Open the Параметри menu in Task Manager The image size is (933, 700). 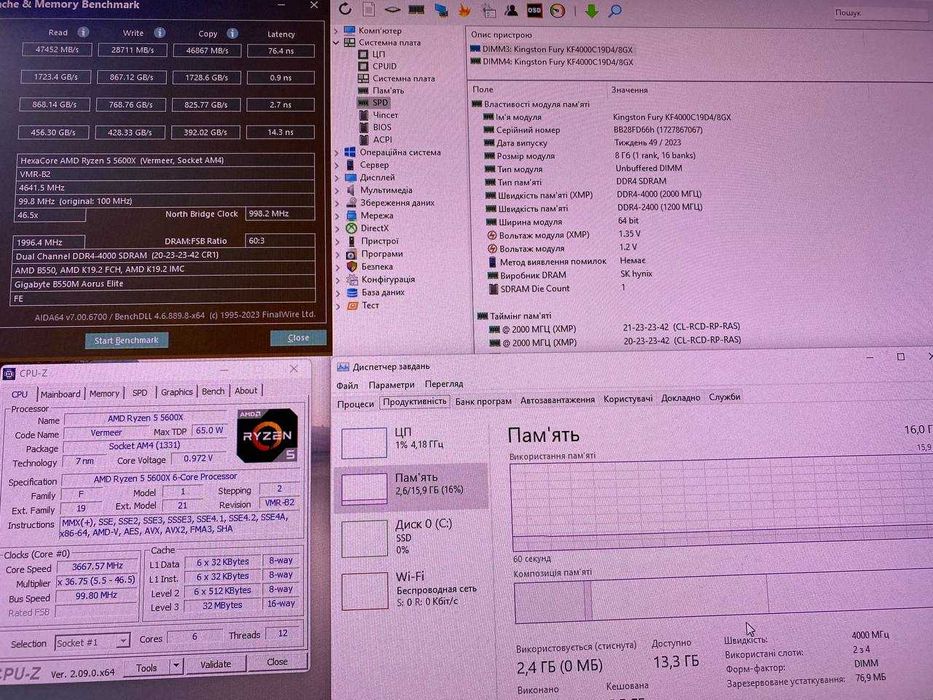[x=392, y=385]
